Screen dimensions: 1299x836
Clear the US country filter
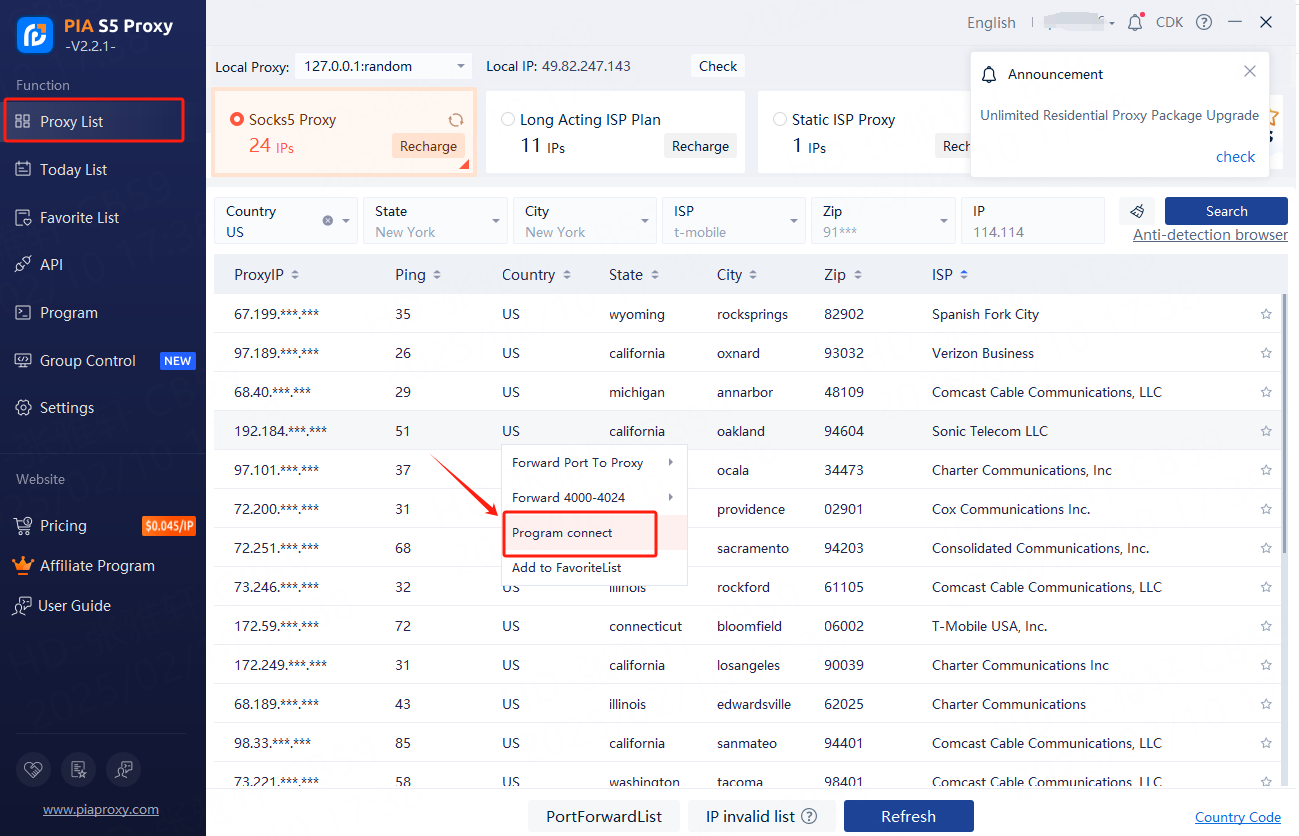click(x=327, y=221)
